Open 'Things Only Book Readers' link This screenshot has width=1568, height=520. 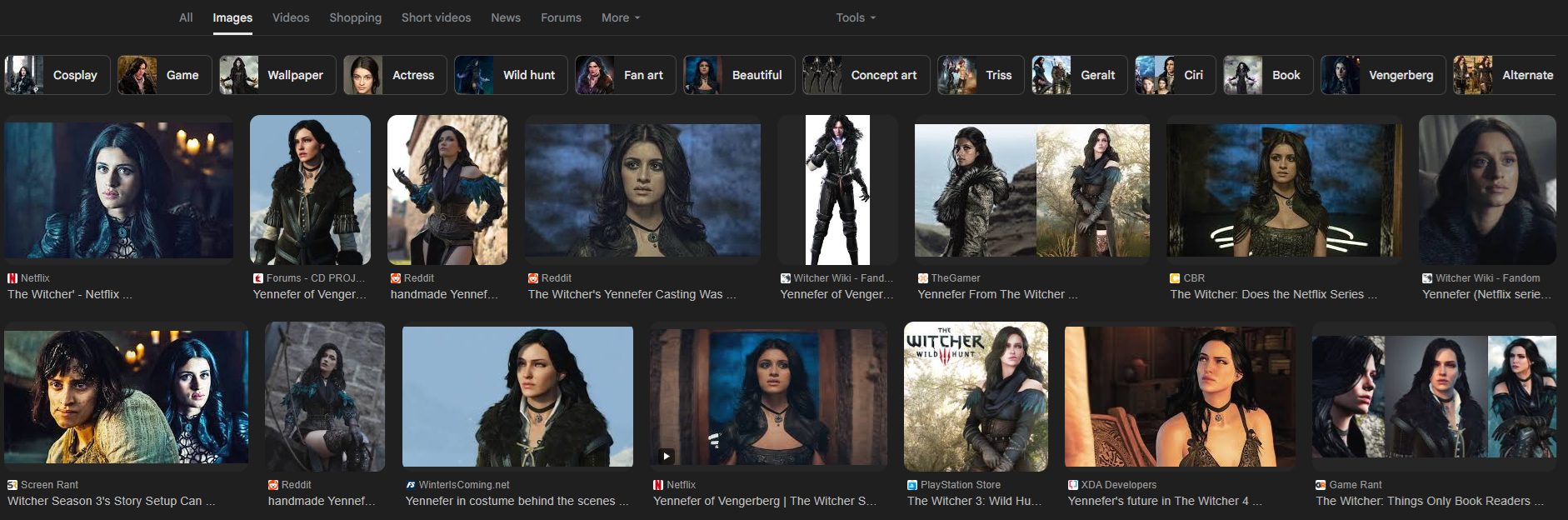[1430, 501]
